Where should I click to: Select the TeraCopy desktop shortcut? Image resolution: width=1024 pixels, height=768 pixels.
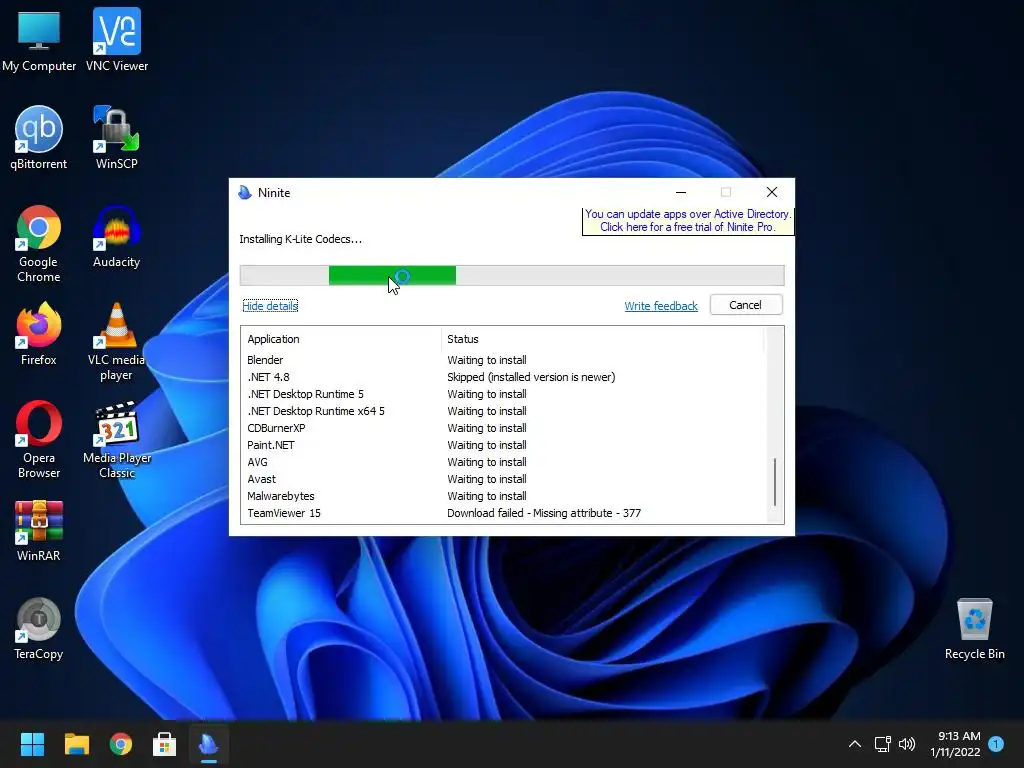click(39, 629)
